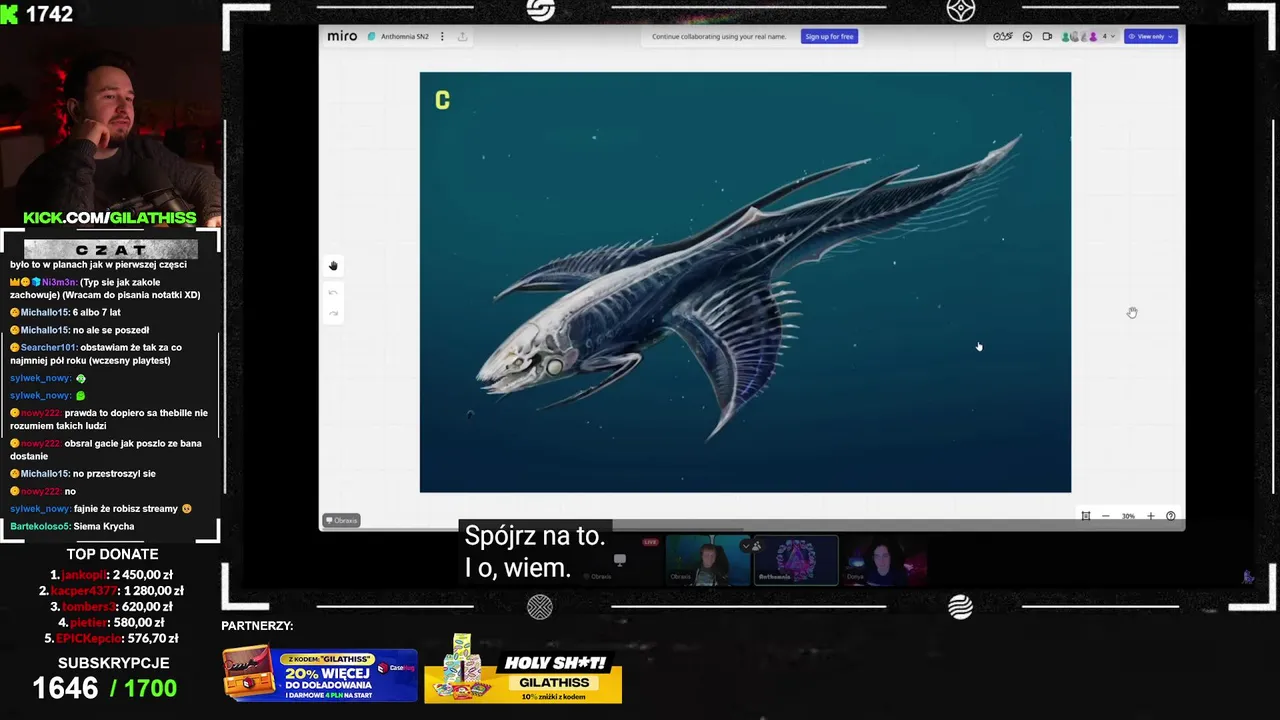Expand the collaborators list showing 4
1280x720 pixels.
[1108, 36]
